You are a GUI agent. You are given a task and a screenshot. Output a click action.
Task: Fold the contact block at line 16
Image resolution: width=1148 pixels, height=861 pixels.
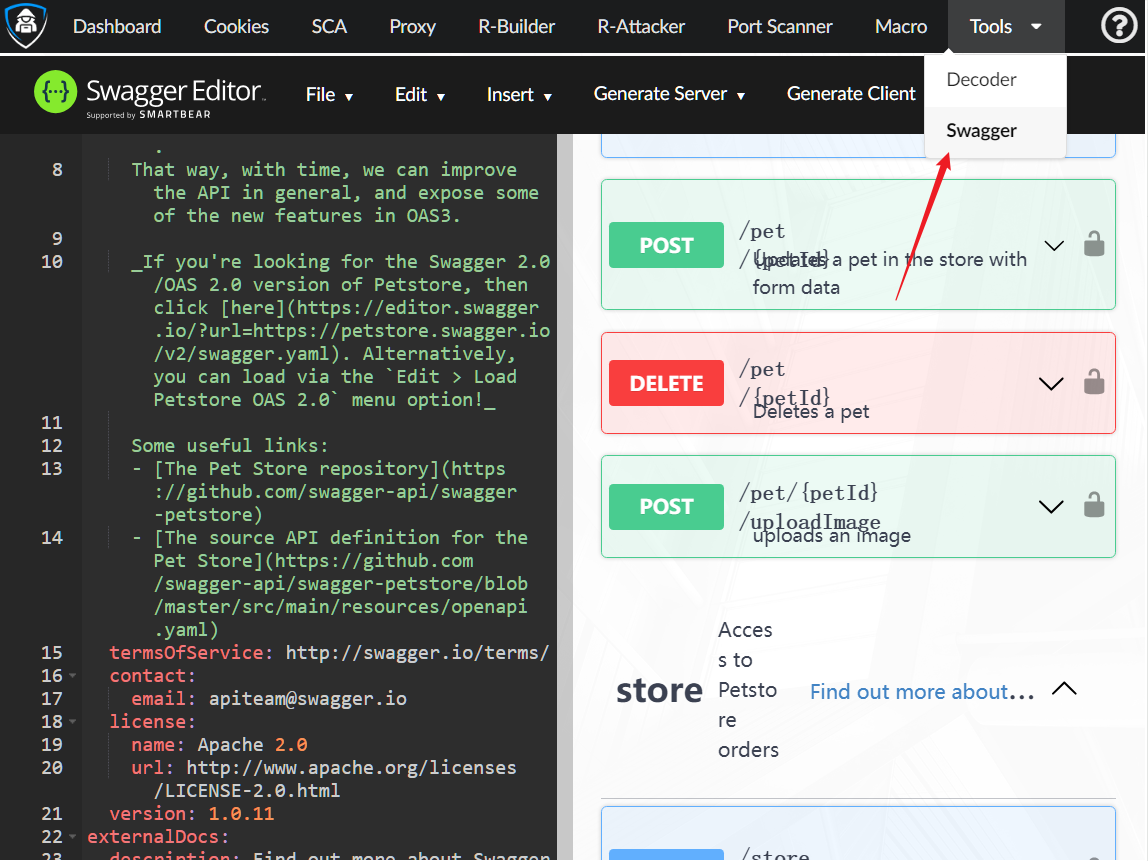pyautogui.click(x=73, y=677)
